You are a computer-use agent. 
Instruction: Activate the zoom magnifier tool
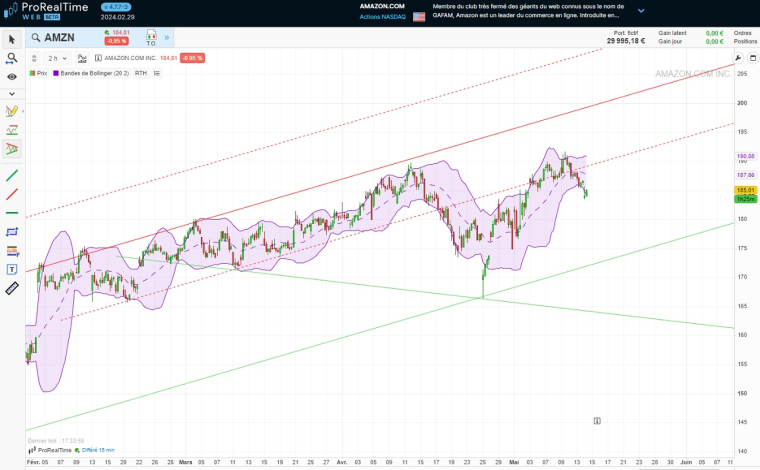point(12,58)
